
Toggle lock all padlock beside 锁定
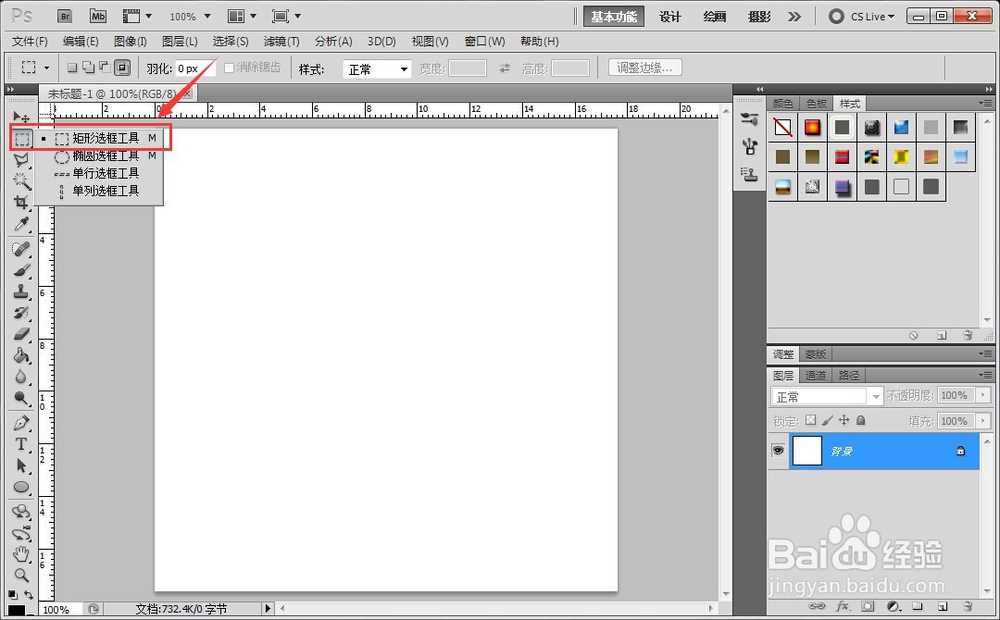click(860, 420)
